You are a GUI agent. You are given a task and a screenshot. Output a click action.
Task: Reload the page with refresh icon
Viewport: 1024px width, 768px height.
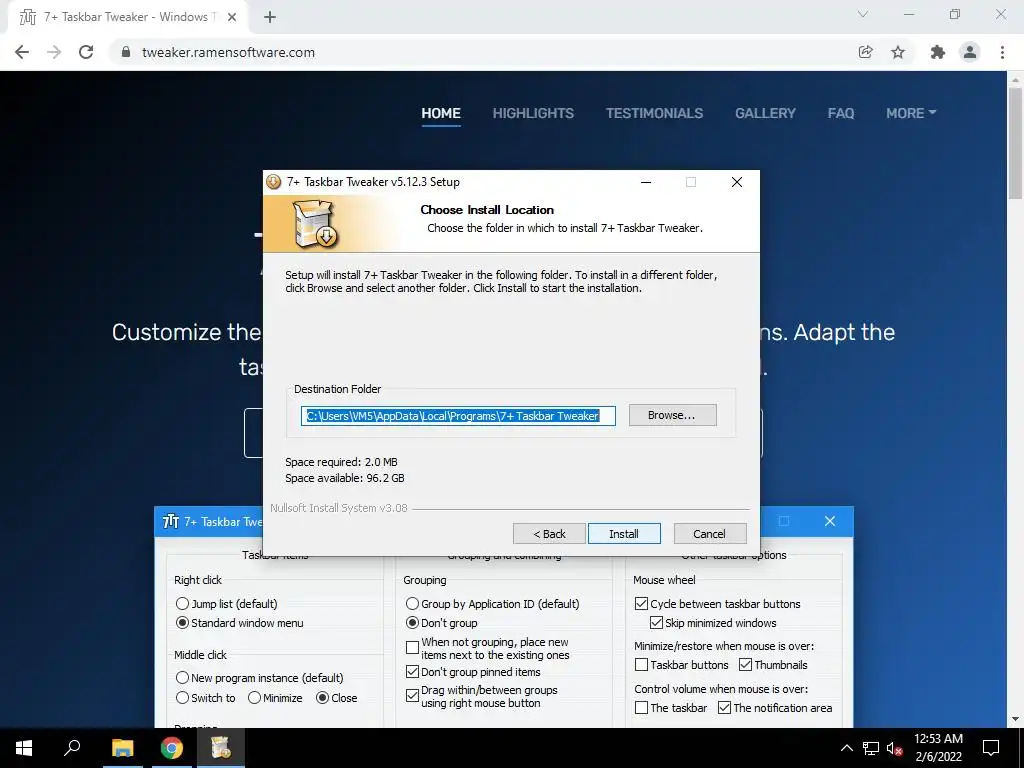click(86, 52)
